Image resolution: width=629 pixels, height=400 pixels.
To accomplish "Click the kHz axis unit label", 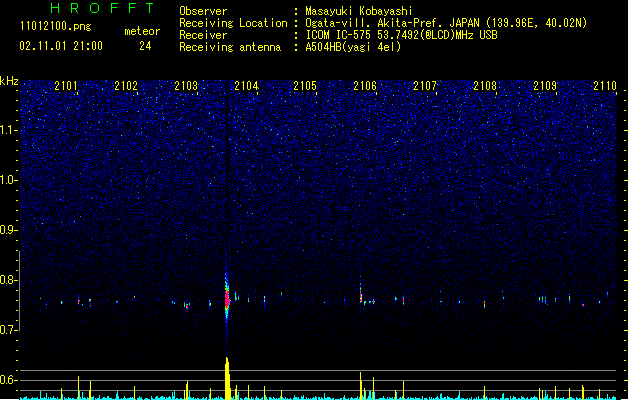I will (9, 81).
